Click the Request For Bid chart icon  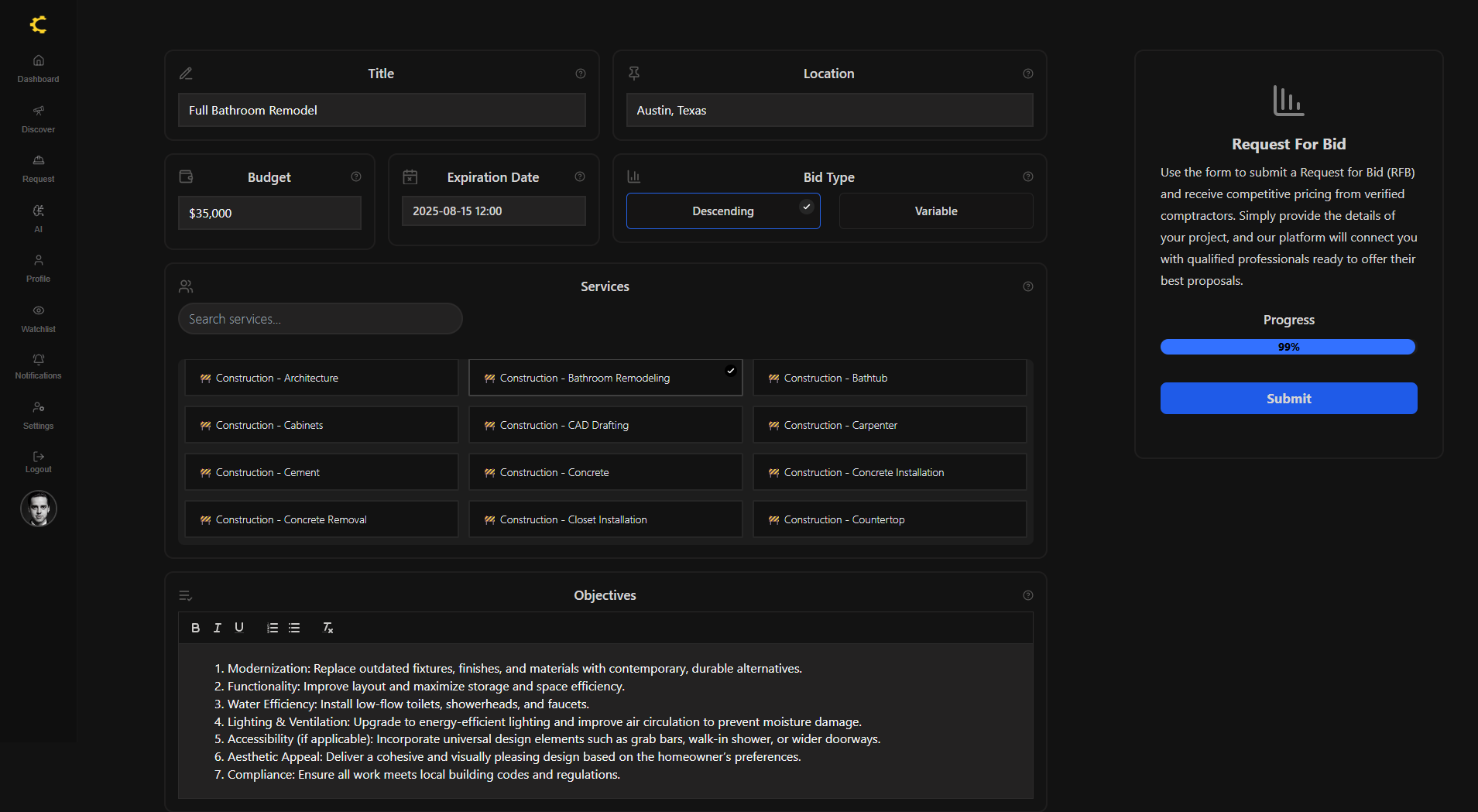(x=1288, y=101)
